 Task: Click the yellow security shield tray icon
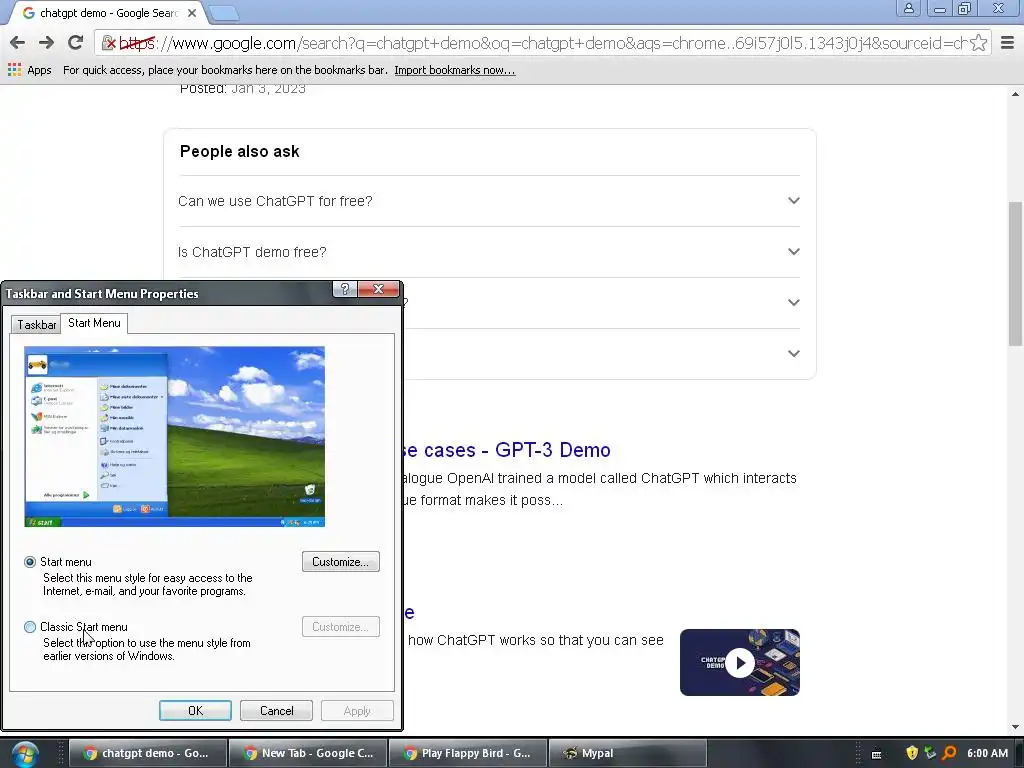912,753
